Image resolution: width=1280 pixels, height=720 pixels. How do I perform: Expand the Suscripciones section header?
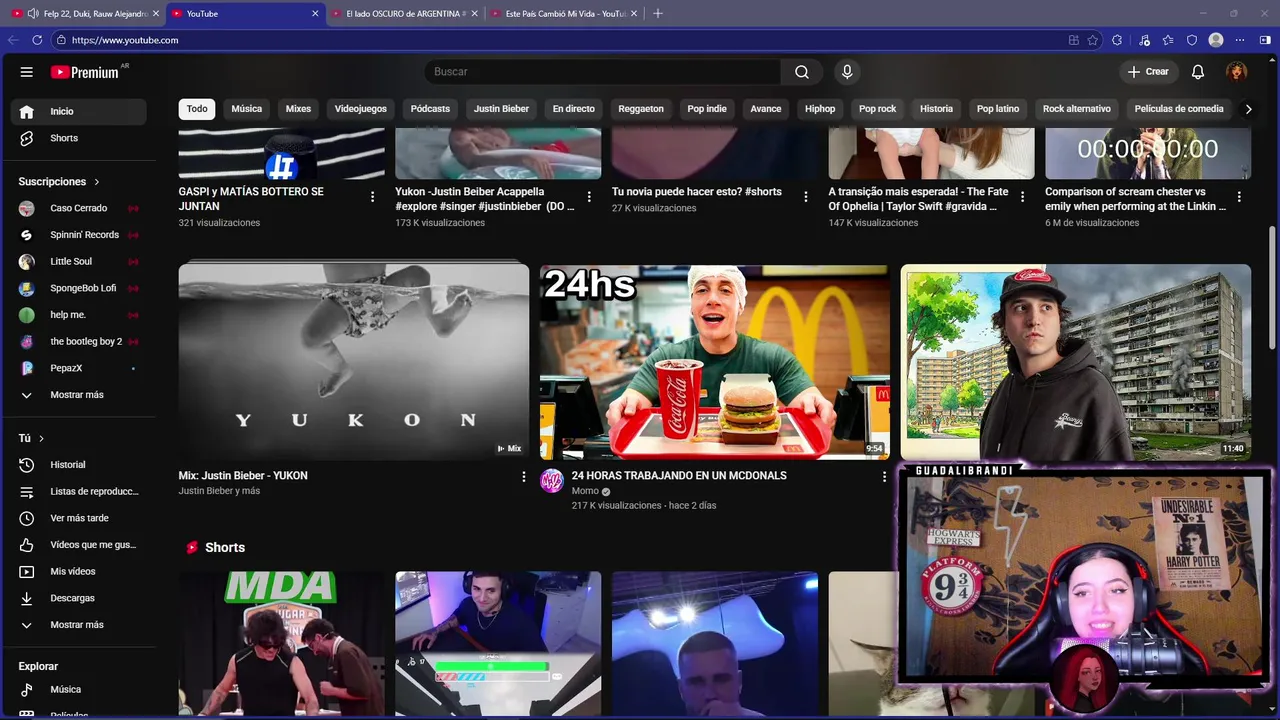60,182
